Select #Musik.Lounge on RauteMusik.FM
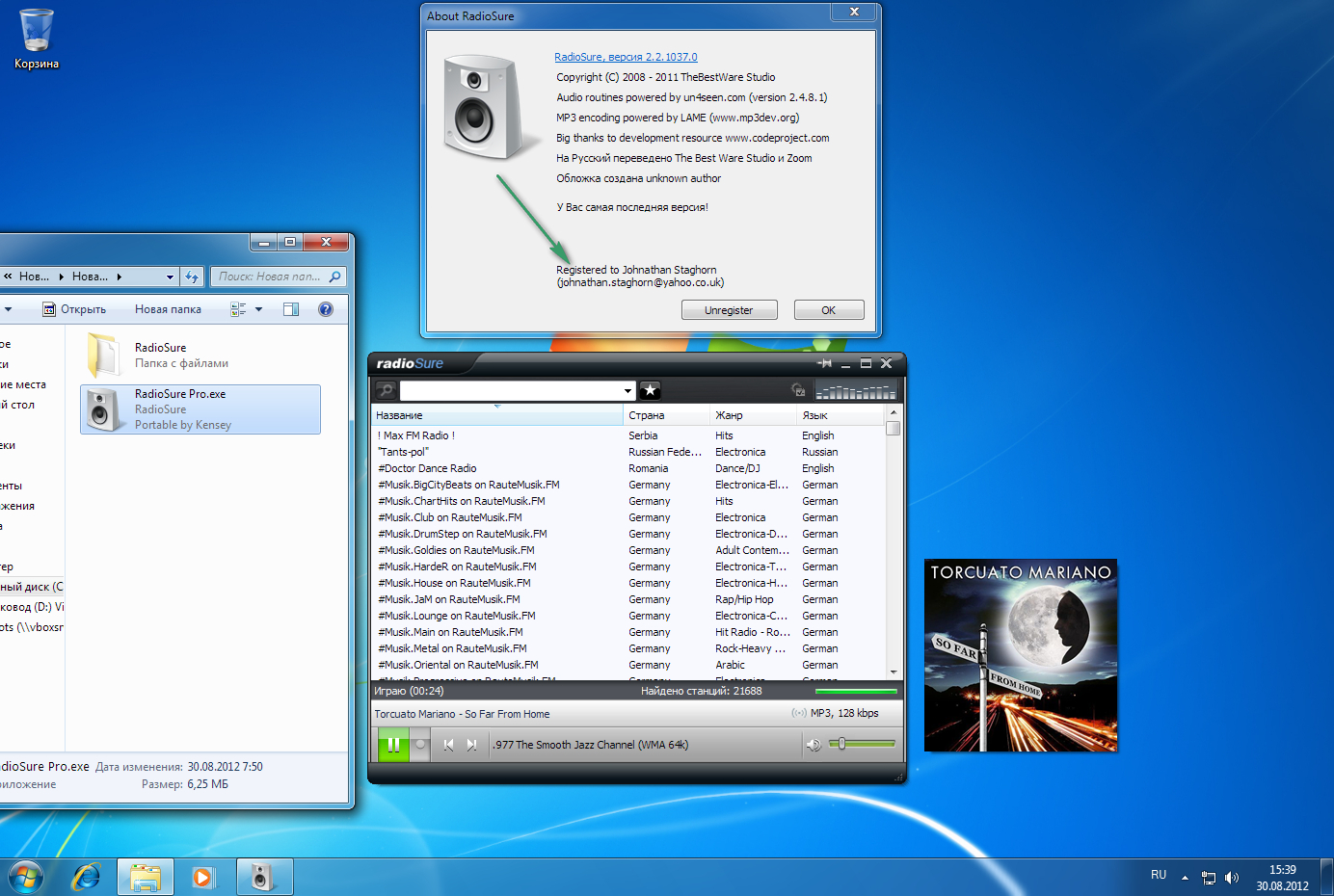This screenshot has height=896, width=1334. [627, 616]
